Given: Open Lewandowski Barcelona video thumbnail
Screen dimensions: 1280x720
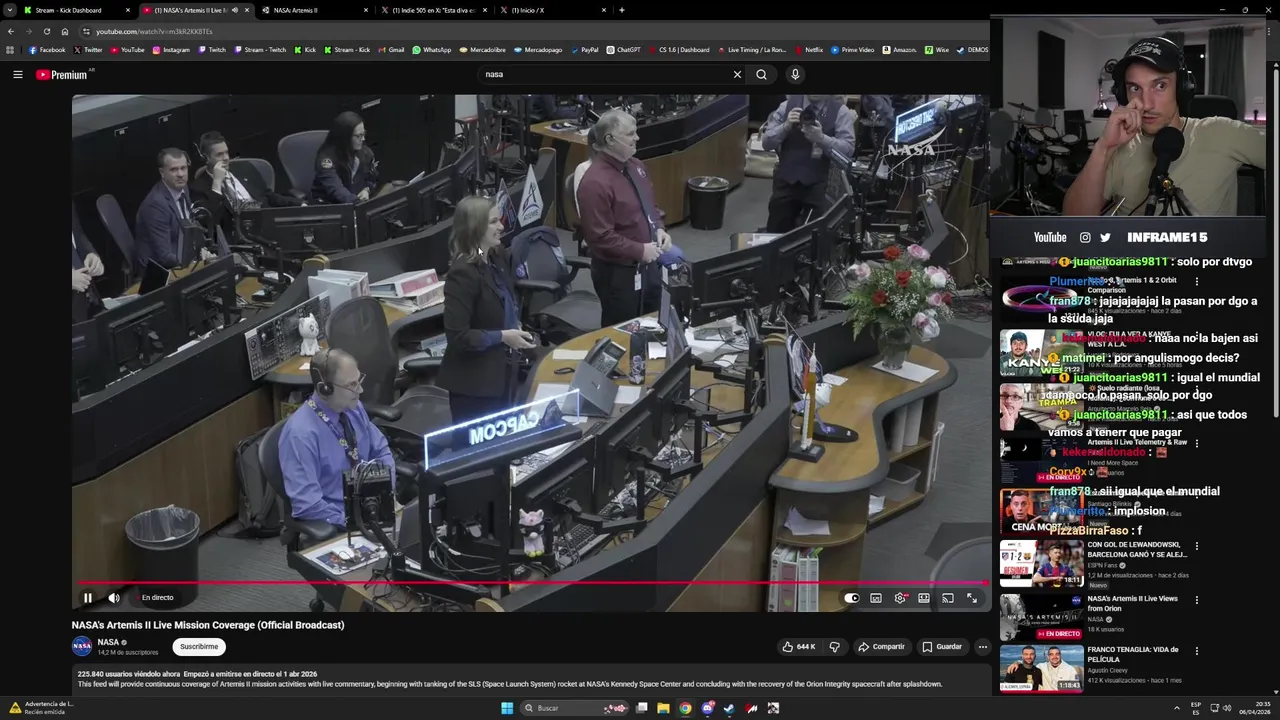Looking at the screenshot, I should pyautogui.click(x=1041, y=564).
